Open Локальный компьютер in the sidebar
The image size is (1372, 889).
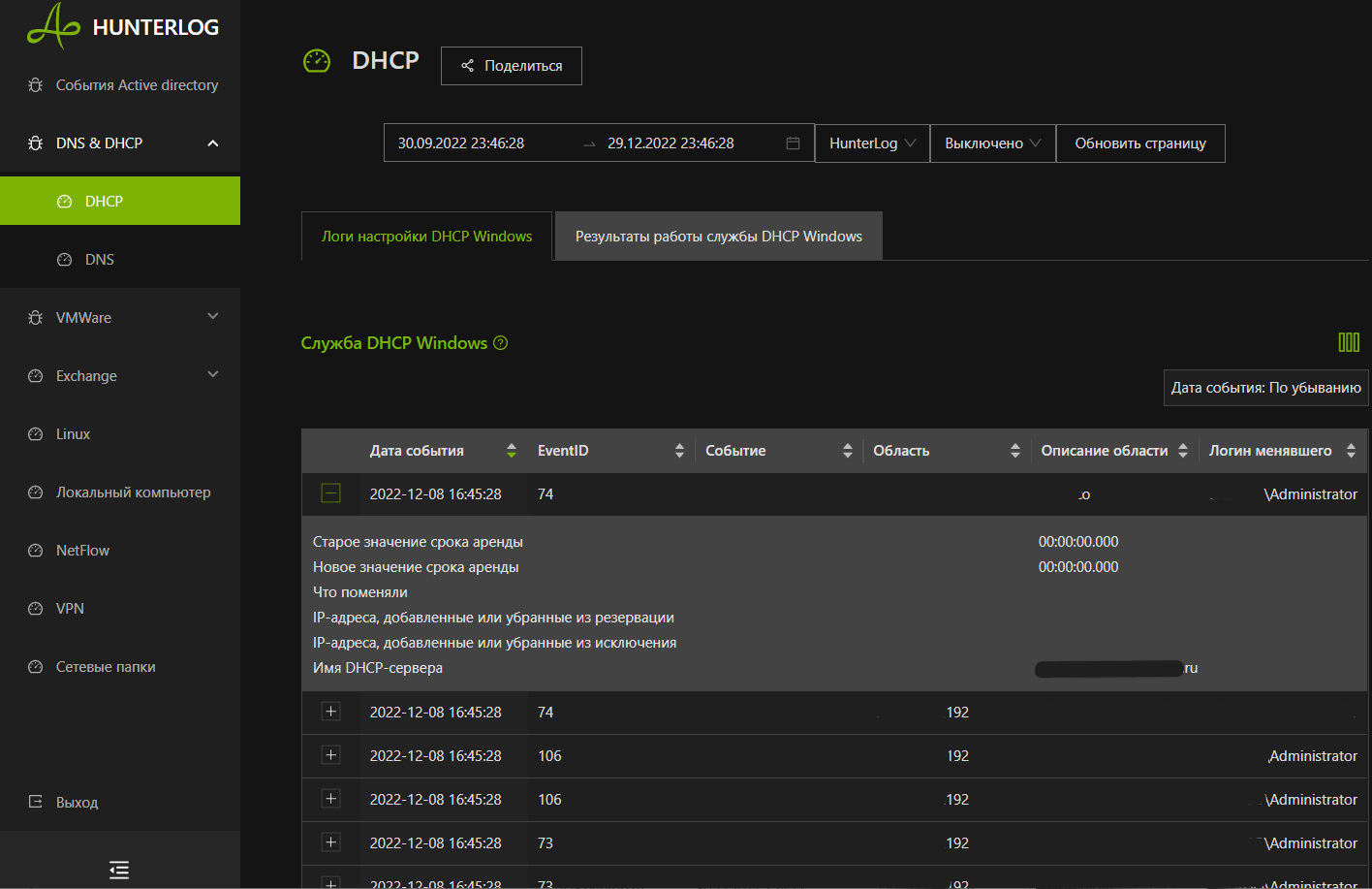click(x=120, y=492)
